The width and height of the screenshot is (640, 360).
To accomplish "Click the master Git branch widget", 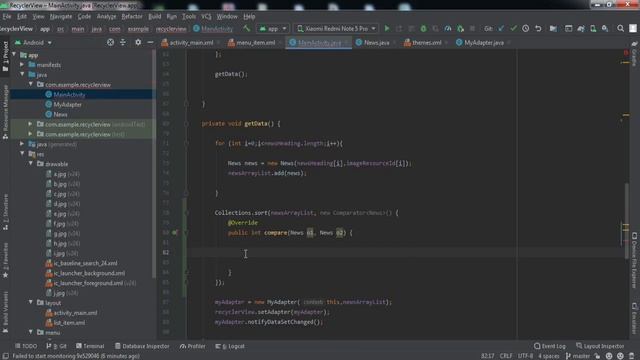I will pos(578,356).
